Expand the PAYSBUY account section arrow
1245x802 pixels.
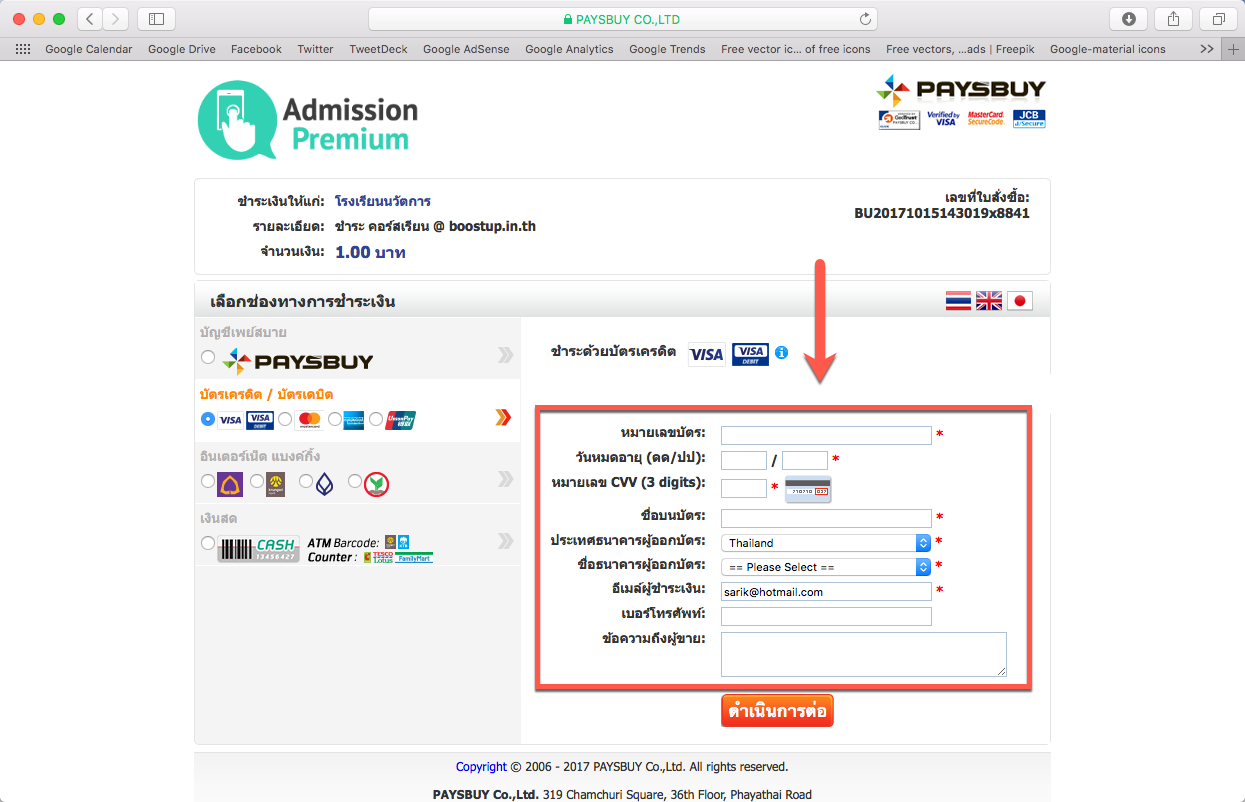(505, 355)
